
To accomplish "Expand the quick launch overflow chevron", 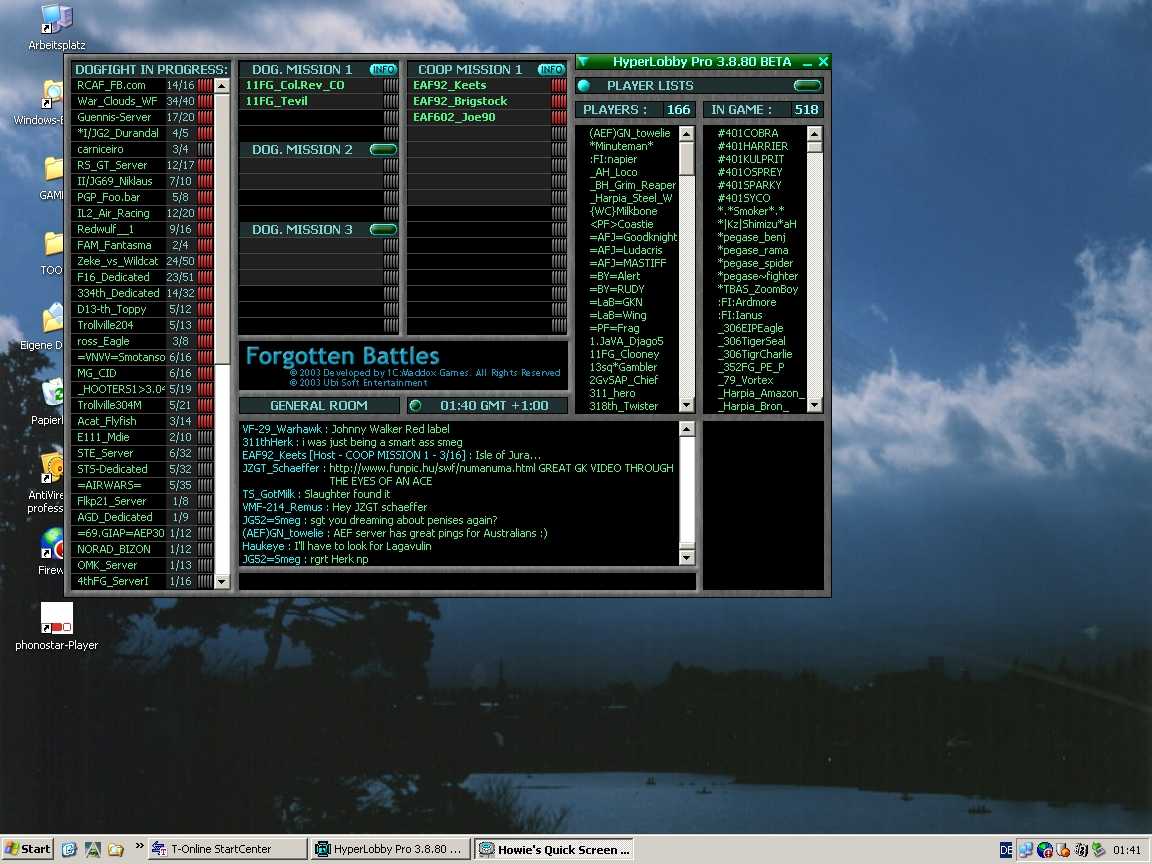I will (x=139, y=847).
